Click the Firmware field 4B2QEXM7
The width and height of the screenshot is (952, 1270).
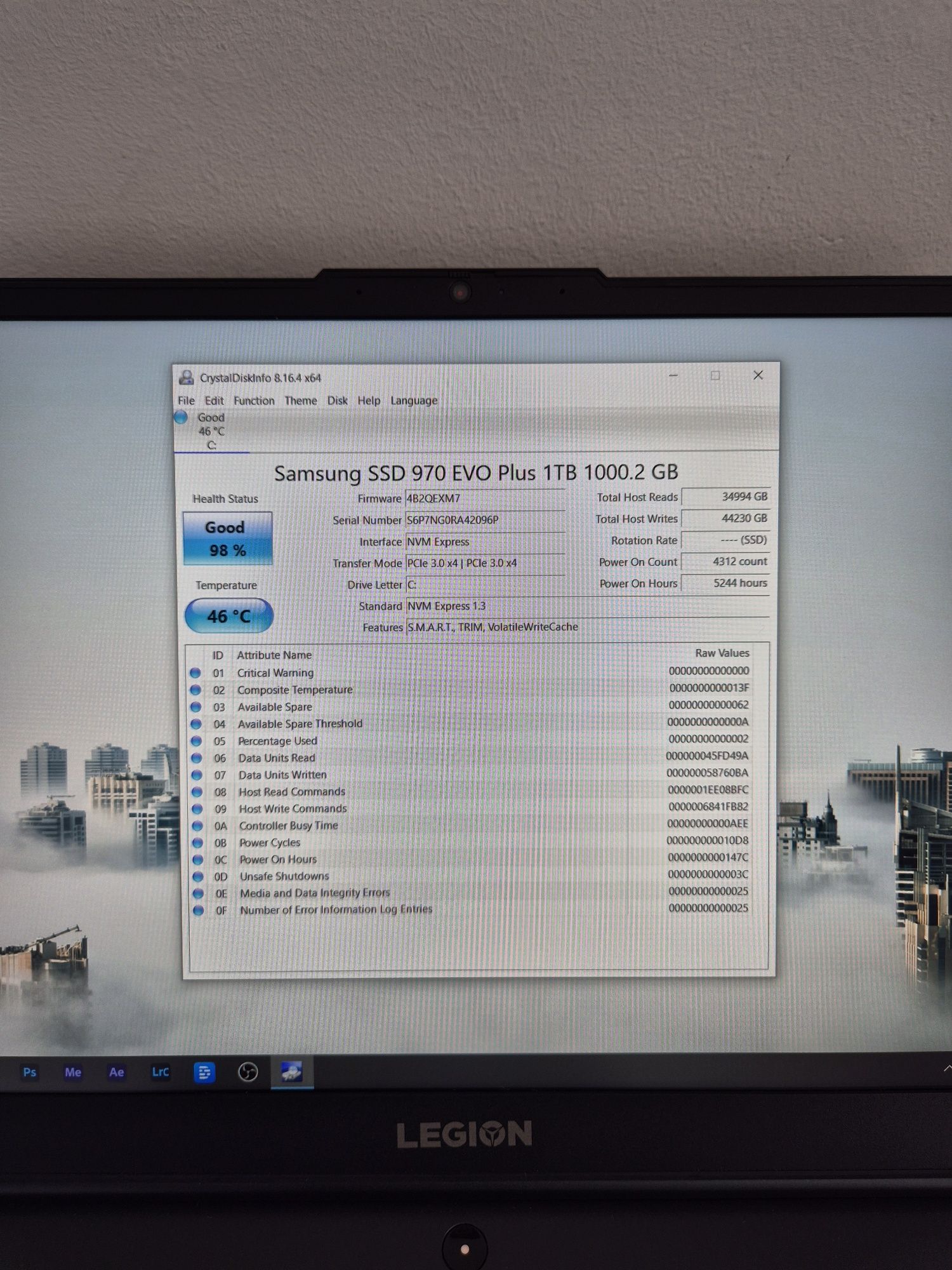click(x=485, y=498)
